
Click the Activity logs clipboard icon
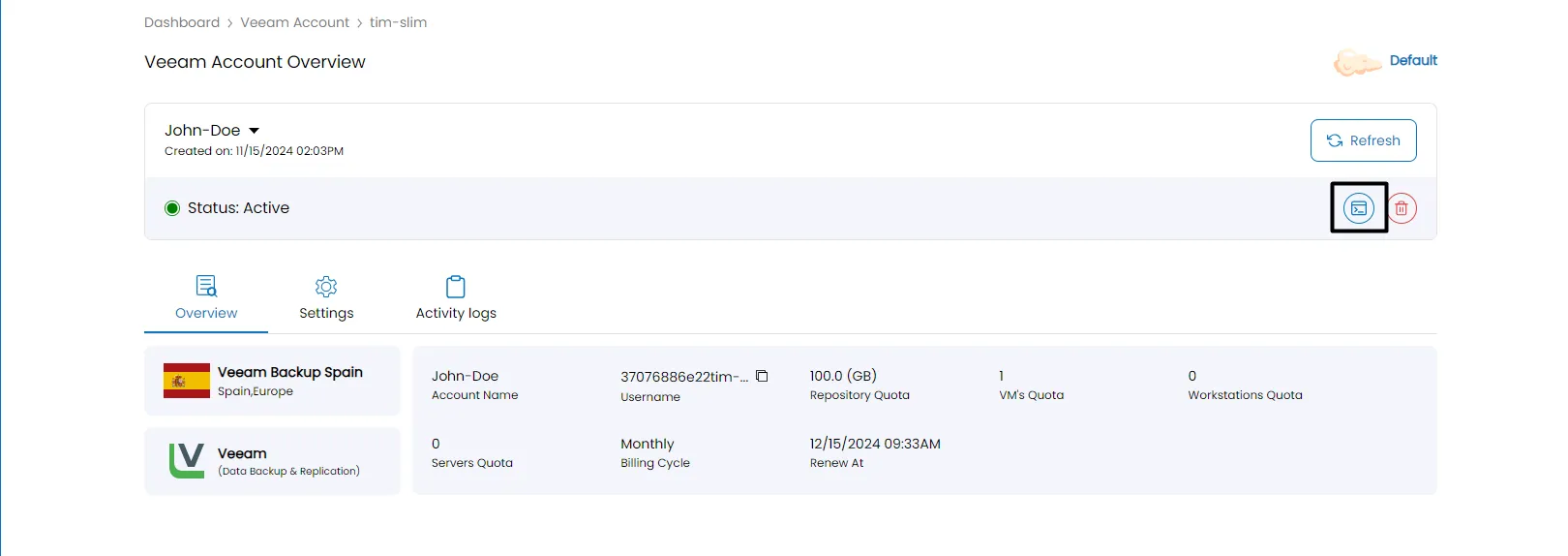click(x=456, y=287)
